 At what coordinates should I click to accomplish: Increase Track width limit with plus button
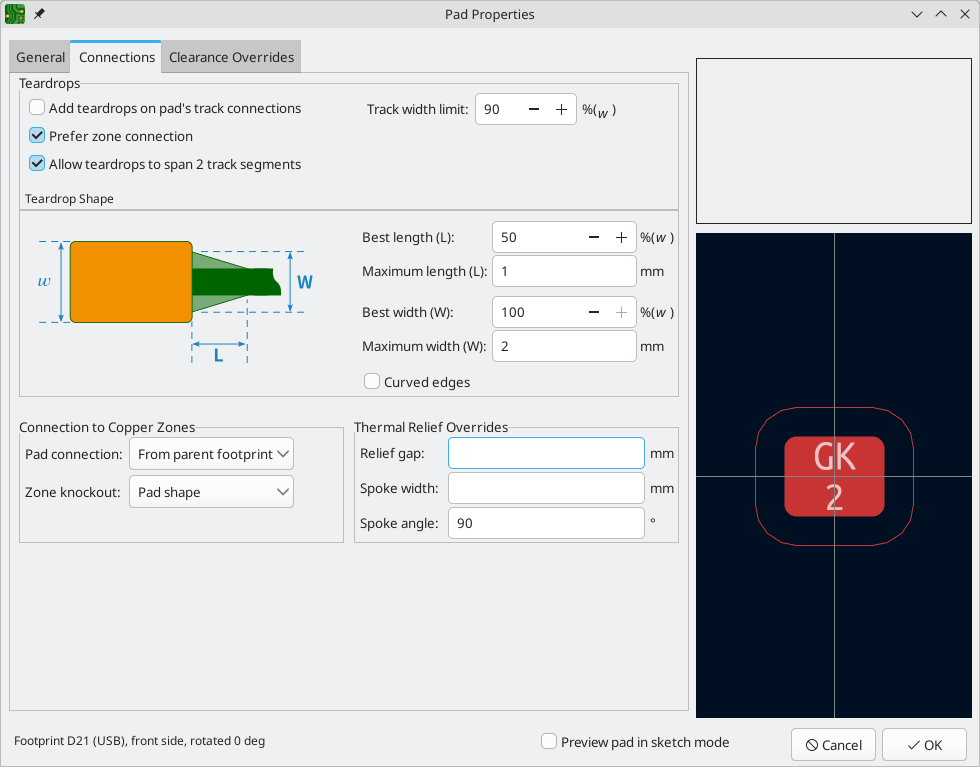561,110
